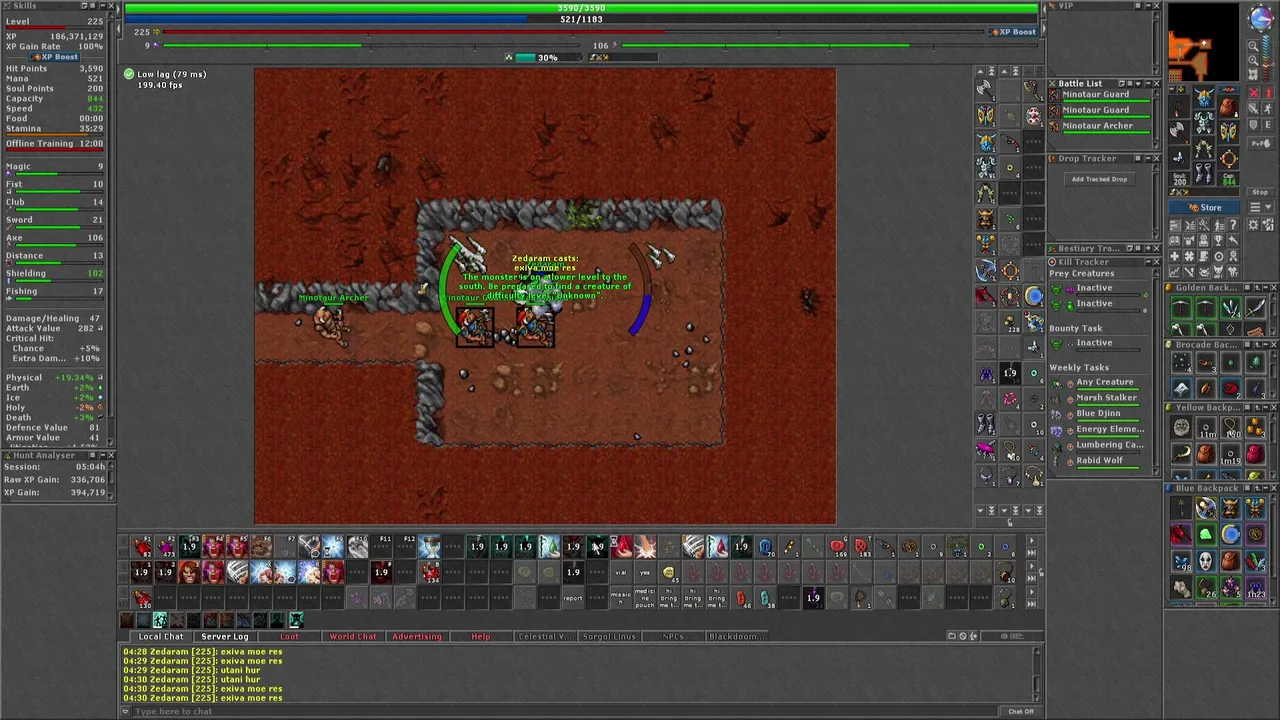This screenshot has height=720, width=1280.
Task: Click XP Boost button on top bar
Action: (1013, 32)
